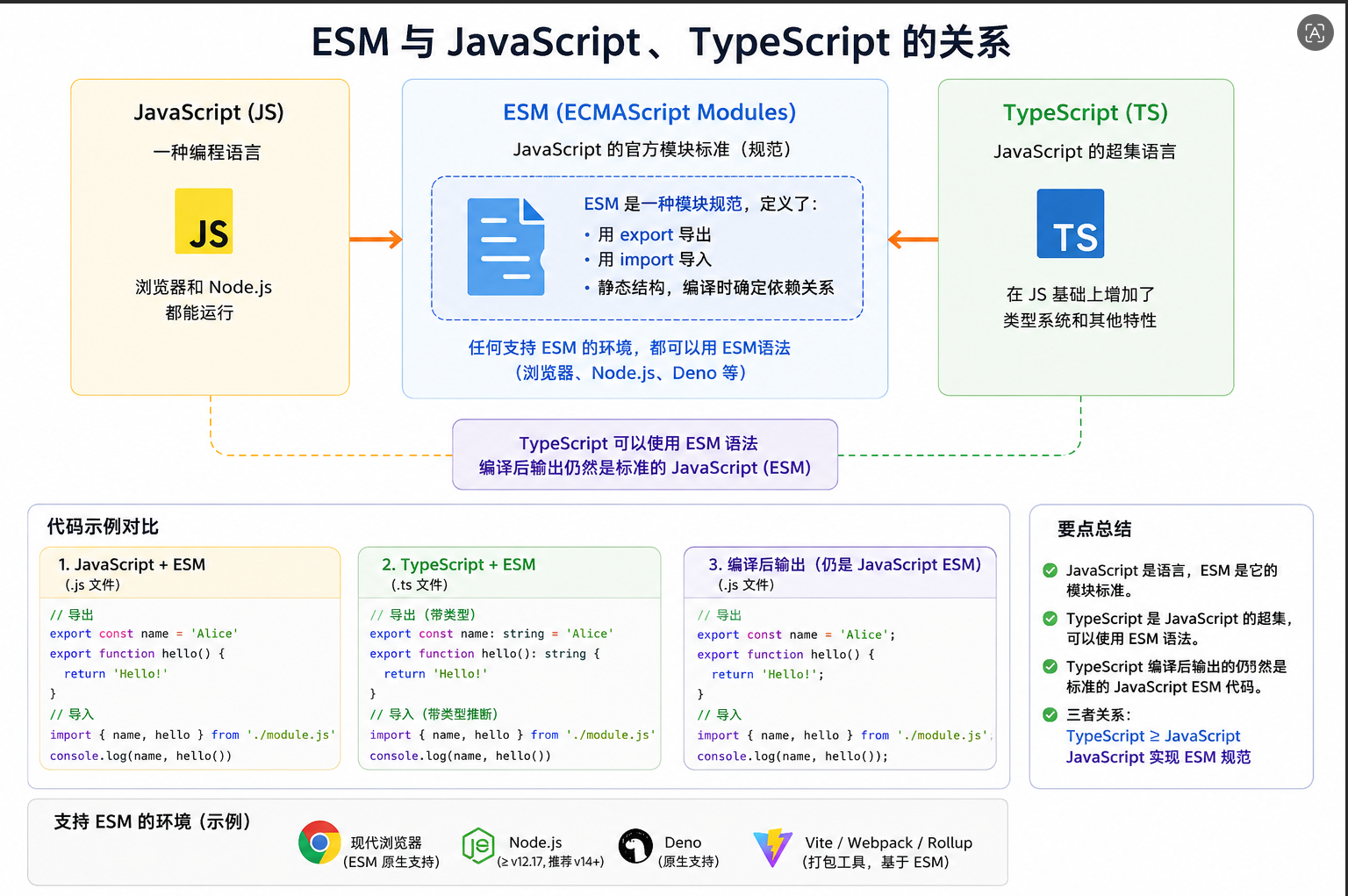
Task: Select the '2. TypeScript + ESM' code panel header
Action: coord(509,573)
